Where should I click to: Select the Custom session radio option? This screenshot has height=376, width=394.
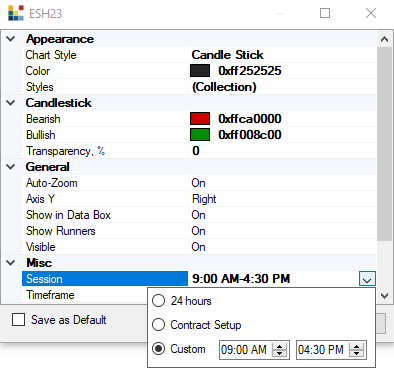[x=158, y=349]
